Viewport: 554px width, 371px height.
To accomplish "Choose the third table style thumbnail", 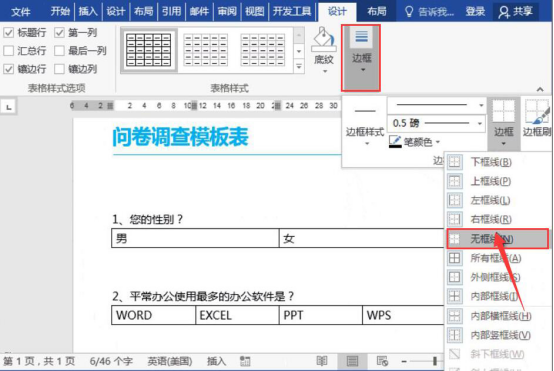I will (262, 50).
